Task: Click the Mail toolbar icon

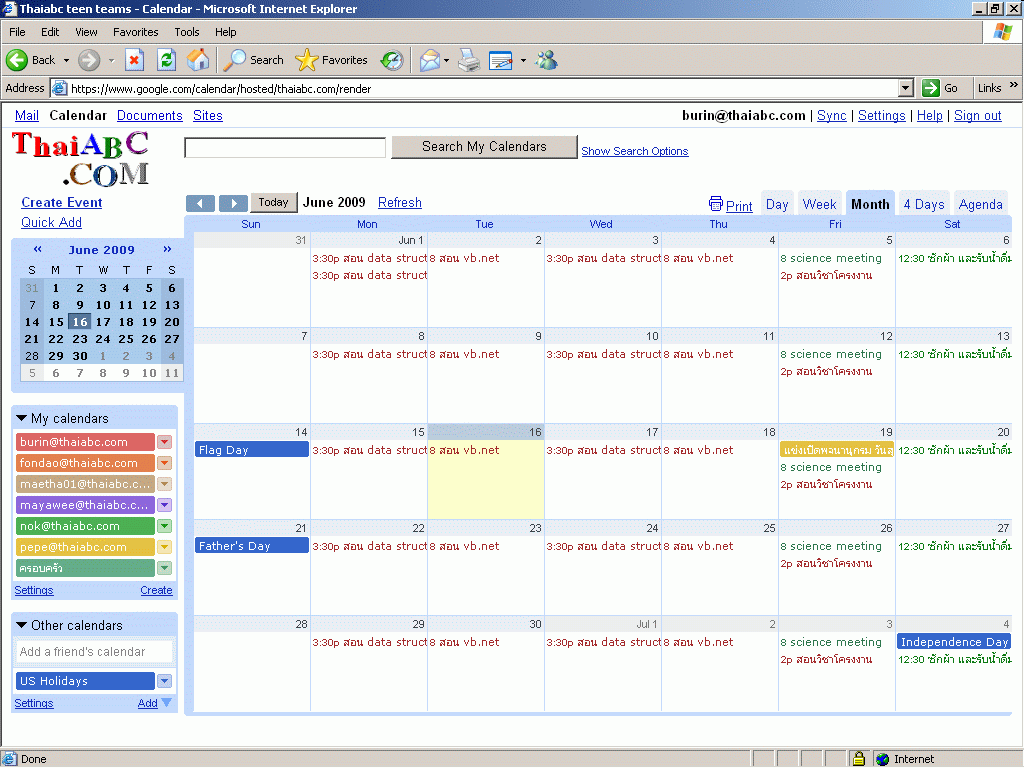Action: [430, 60]
